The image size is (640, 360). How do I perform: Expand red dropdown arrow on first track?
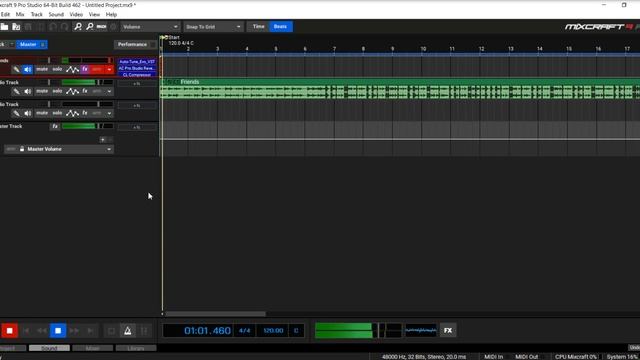[x=109, y=70]
